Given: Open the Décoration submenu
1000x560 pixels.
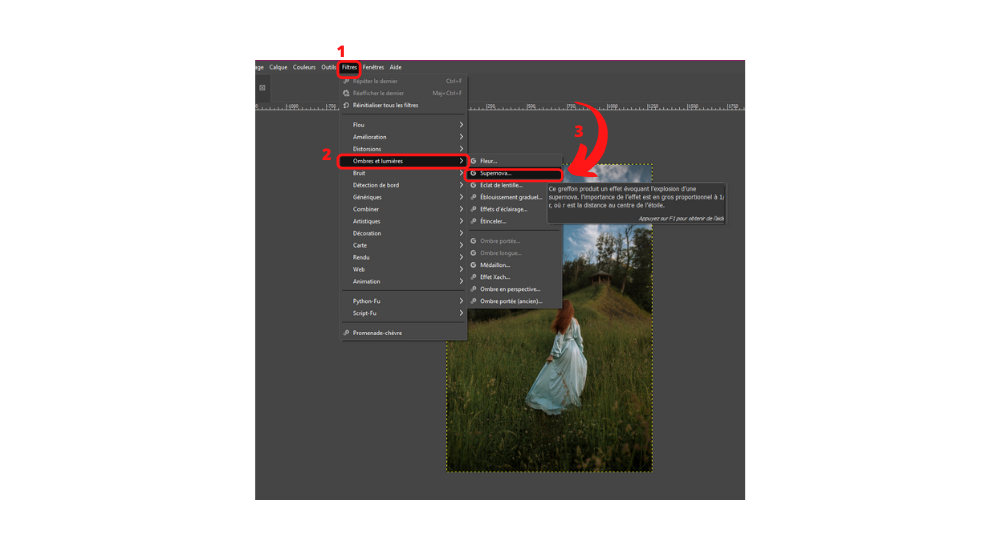Looking at the screenshot, I should [x=403, y=233].
